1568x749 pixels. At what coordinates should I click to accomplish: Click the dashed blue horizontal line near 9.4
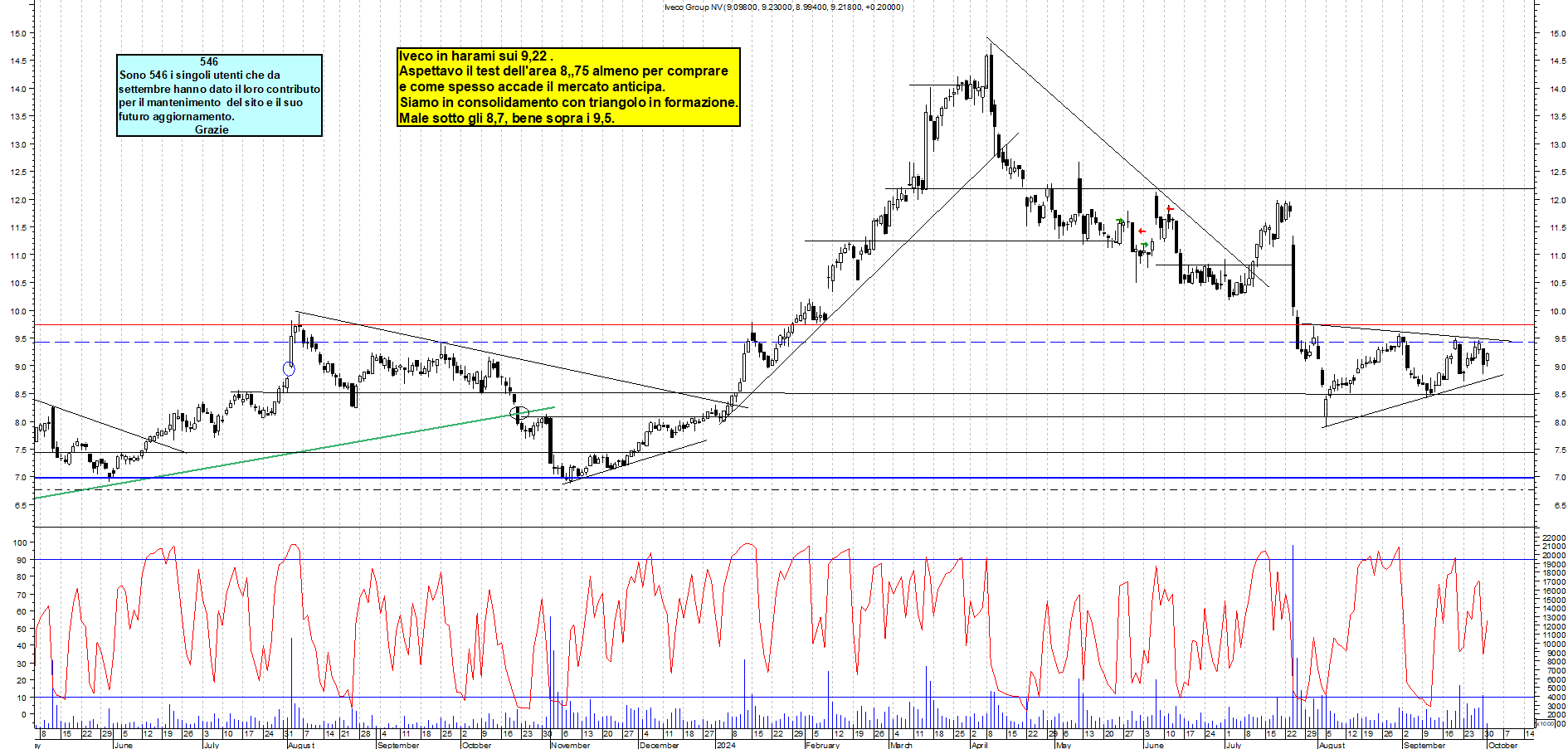coord(784,342)
